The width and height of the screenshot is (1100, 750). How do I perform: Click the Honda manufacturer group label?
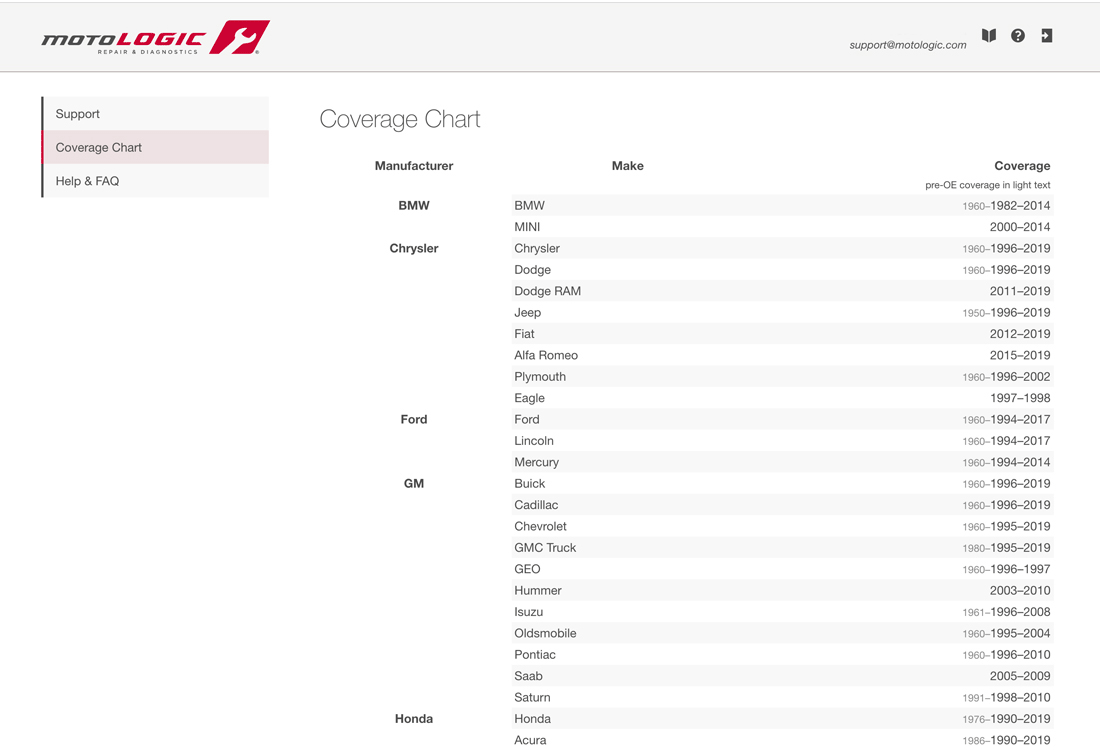pyautogui.click(x=413, y=719)
